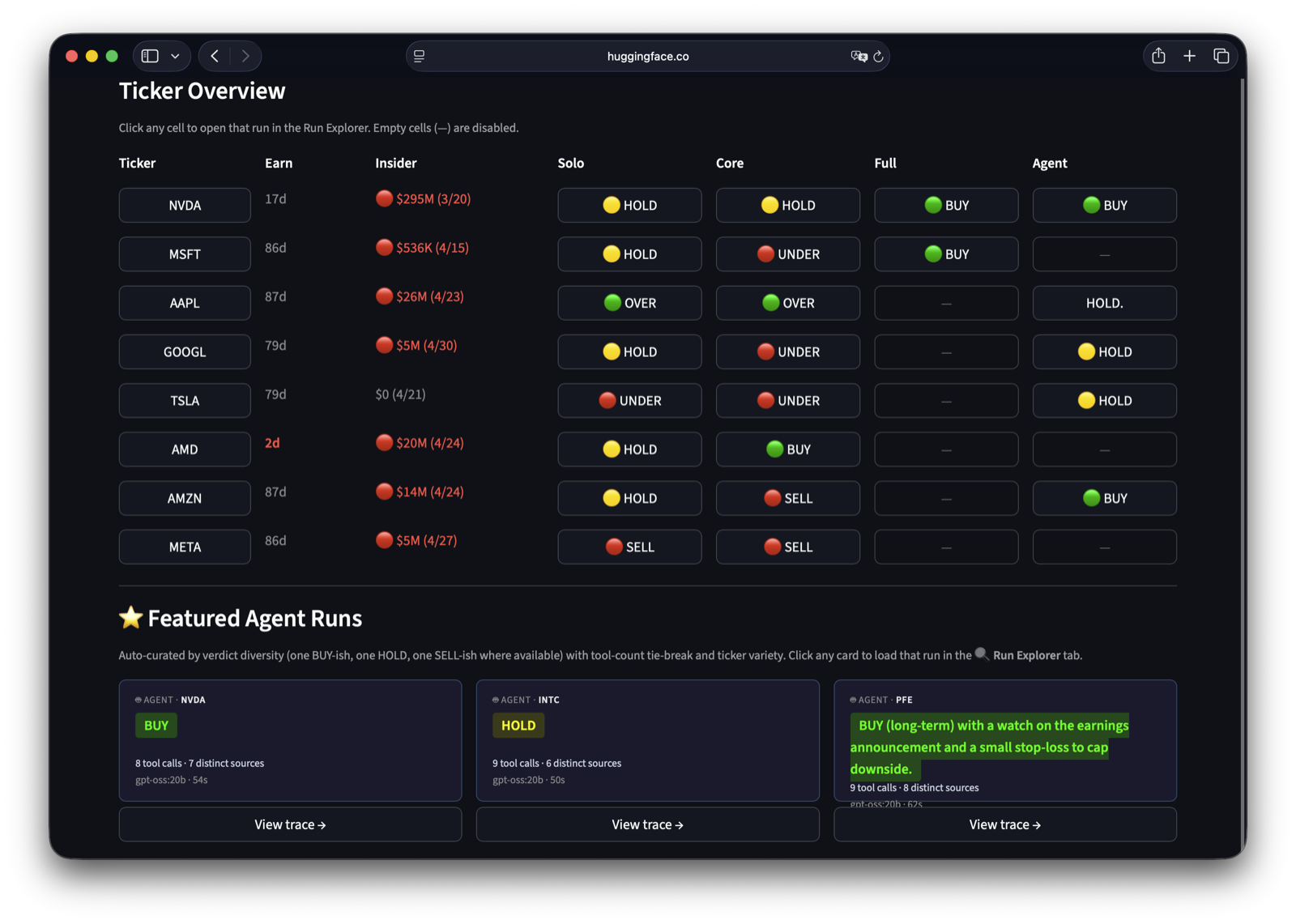Select the MSFT ticker button
Screen dimensions: 1296x924
tap(185, 254)
